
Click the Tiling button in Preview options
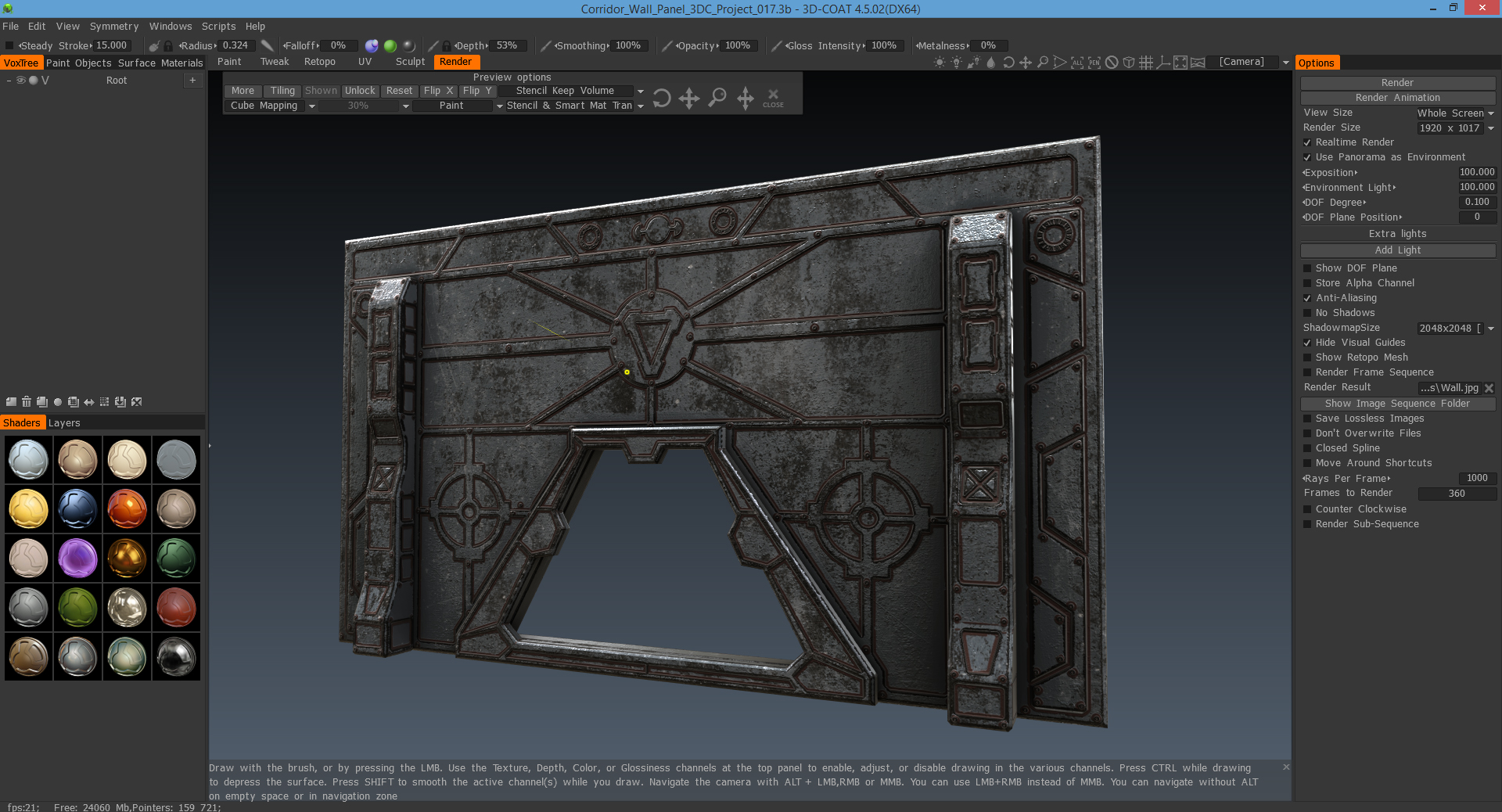coord(282,92)
